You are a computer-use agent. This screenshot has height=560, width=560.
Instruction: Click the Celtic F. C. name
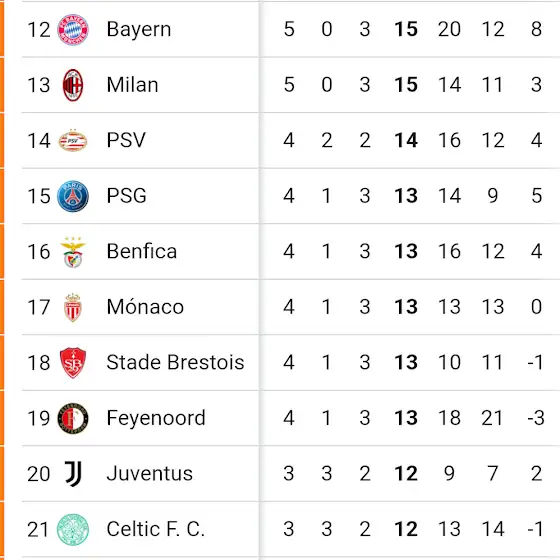pyautogui.click(x=156, y=529)
